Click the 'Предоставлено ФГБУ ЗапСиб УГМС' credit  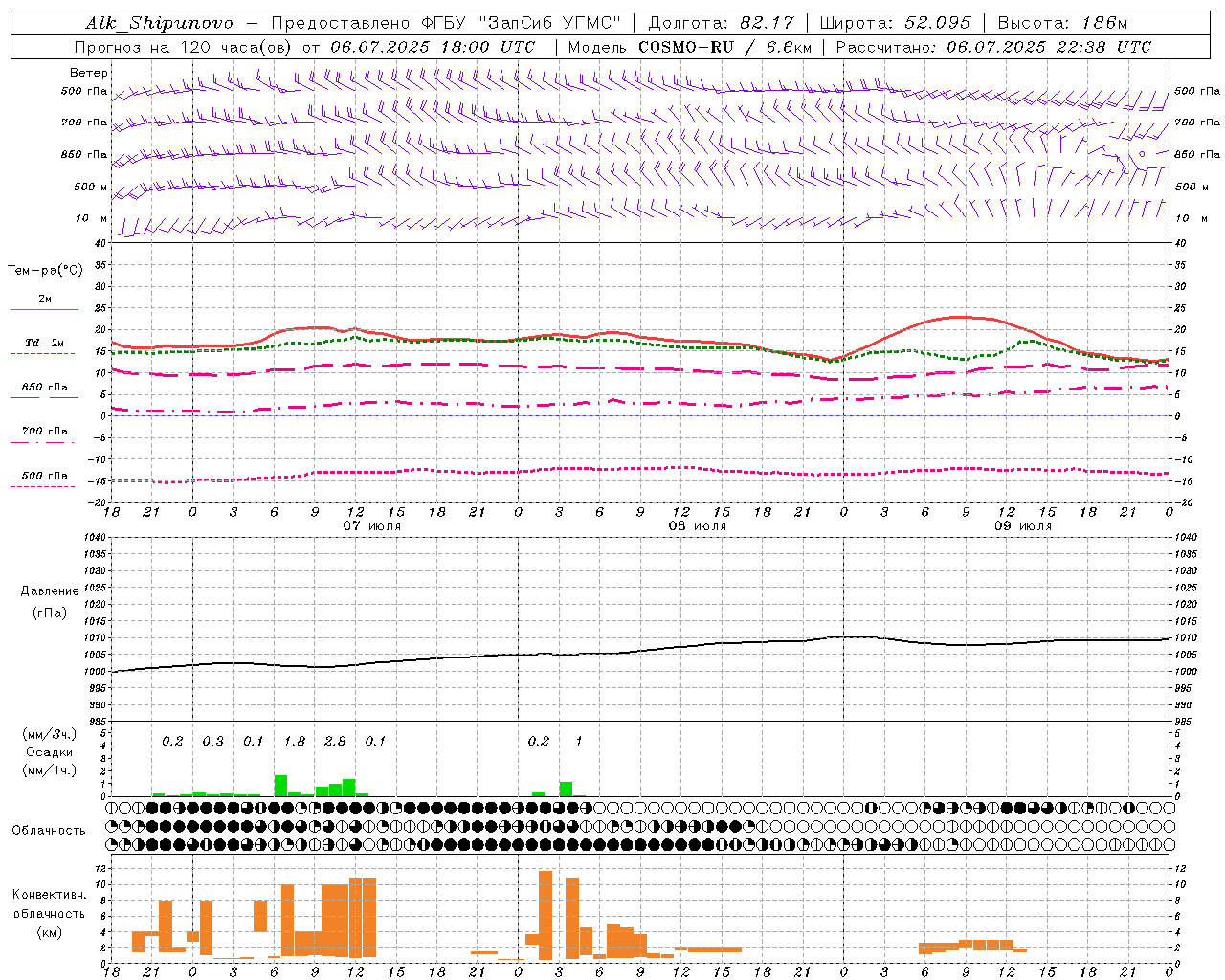446,23
